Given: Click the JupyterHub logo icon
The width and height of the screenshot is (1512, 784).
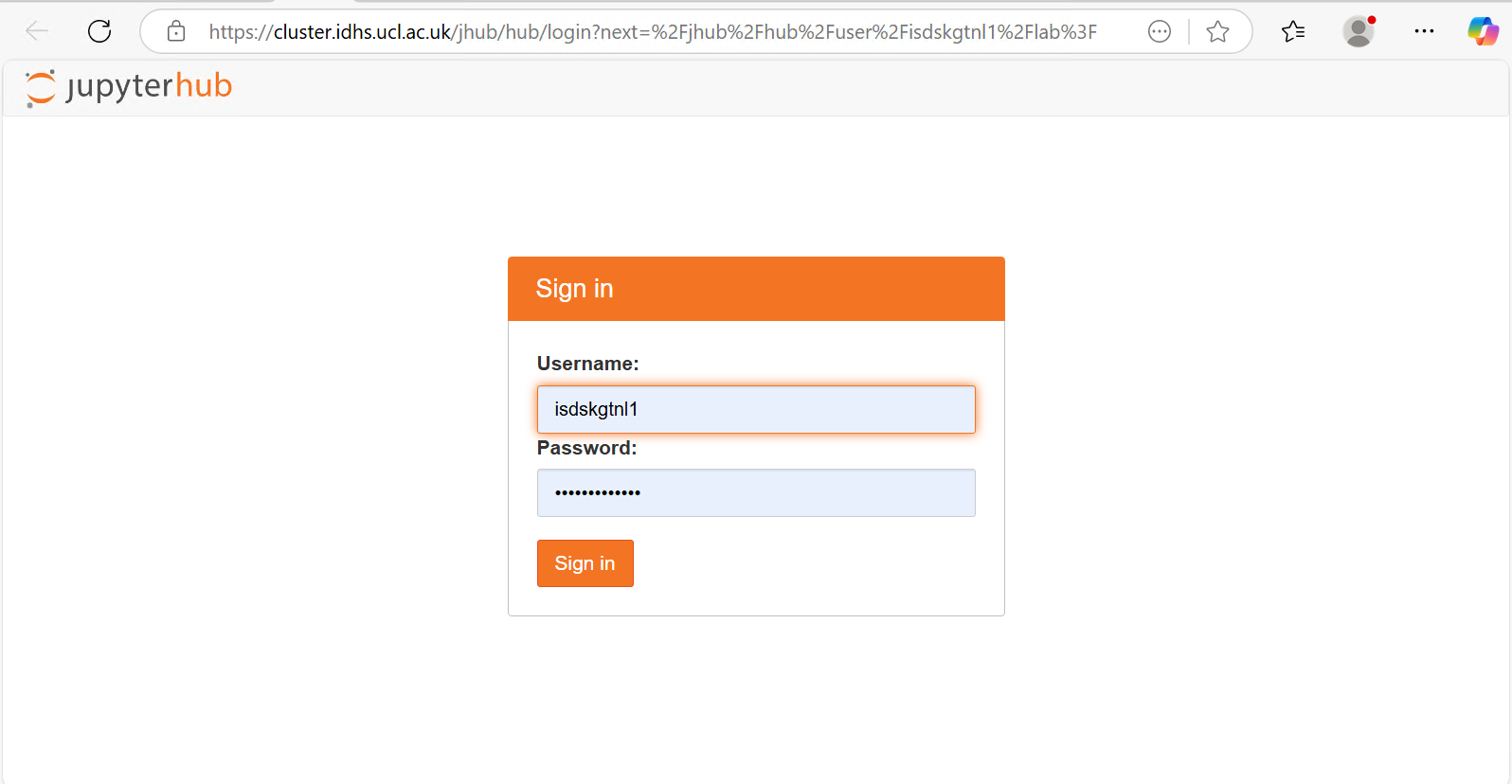Looking at the screenshot, I should [40, 87].
